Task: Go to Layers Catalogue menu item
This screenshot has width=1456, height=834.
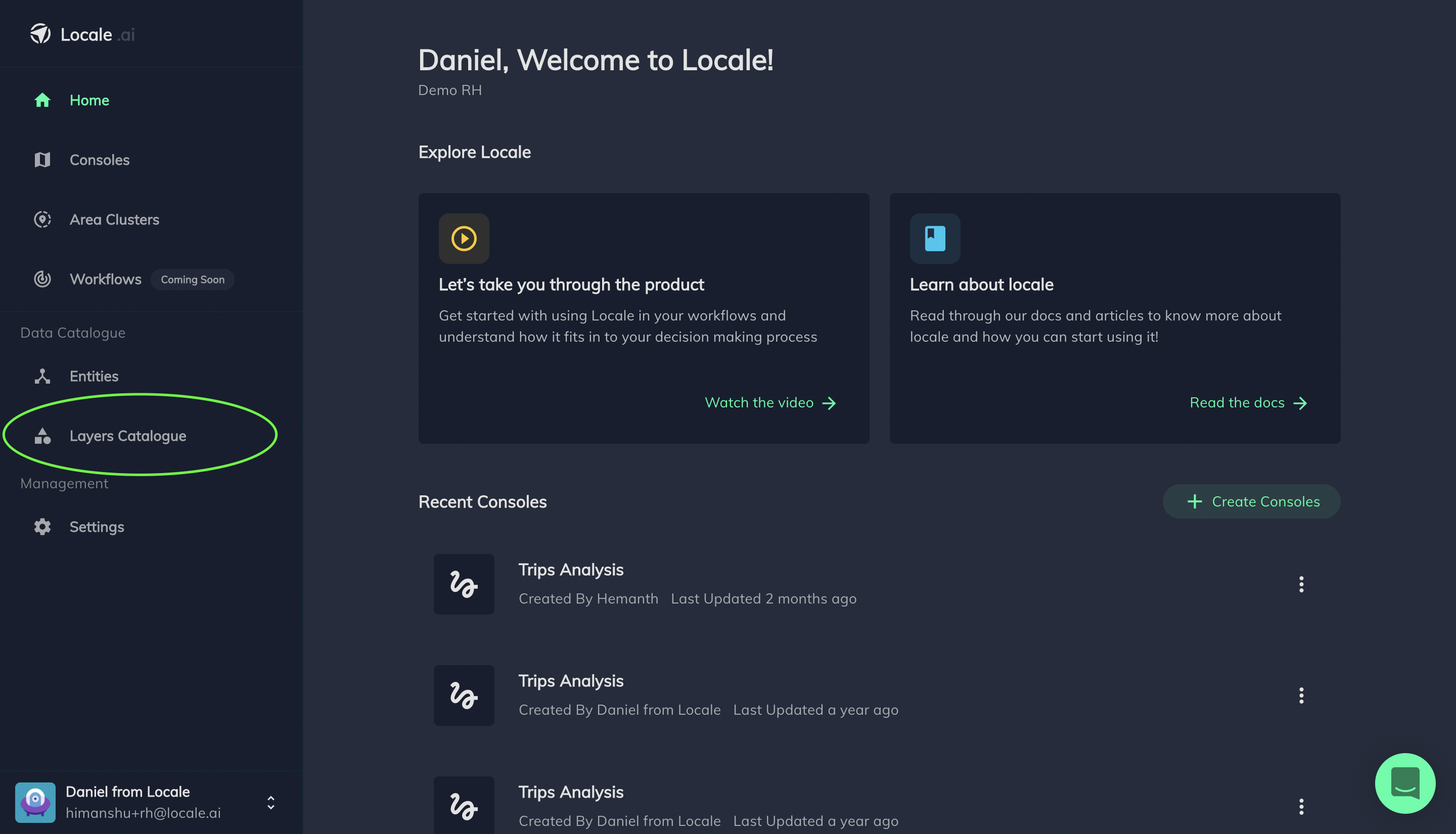Action: pyautogui.click(x=127, y=436)
